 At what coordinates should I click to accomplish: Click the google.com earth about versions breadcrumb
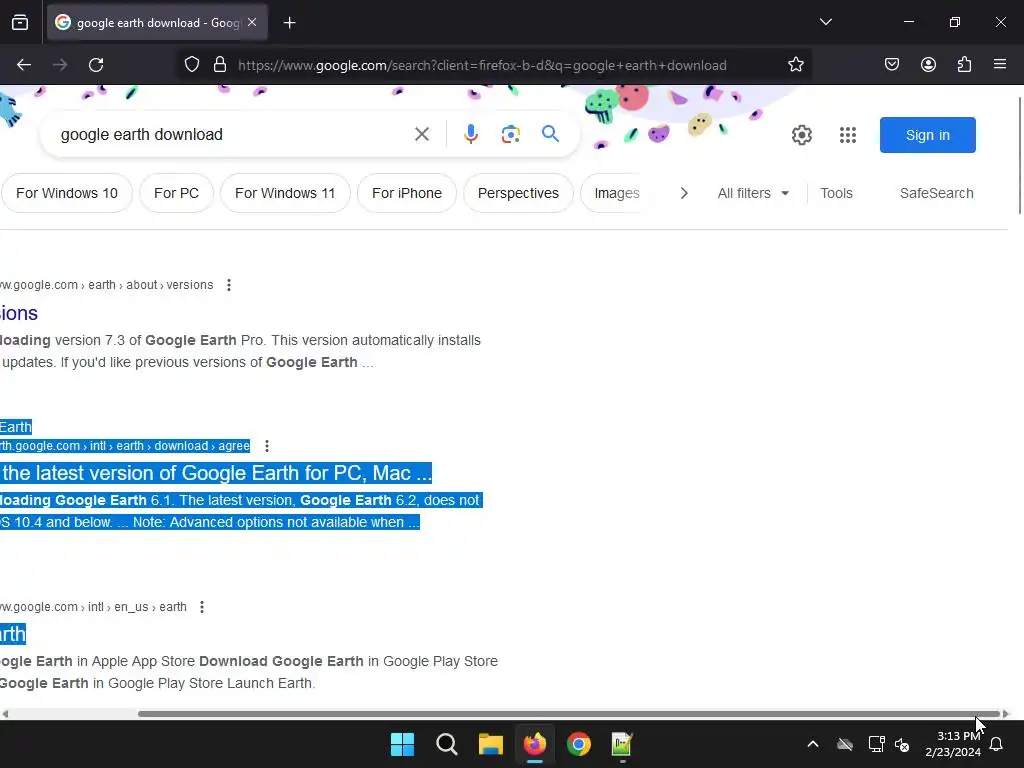[106, 285]
